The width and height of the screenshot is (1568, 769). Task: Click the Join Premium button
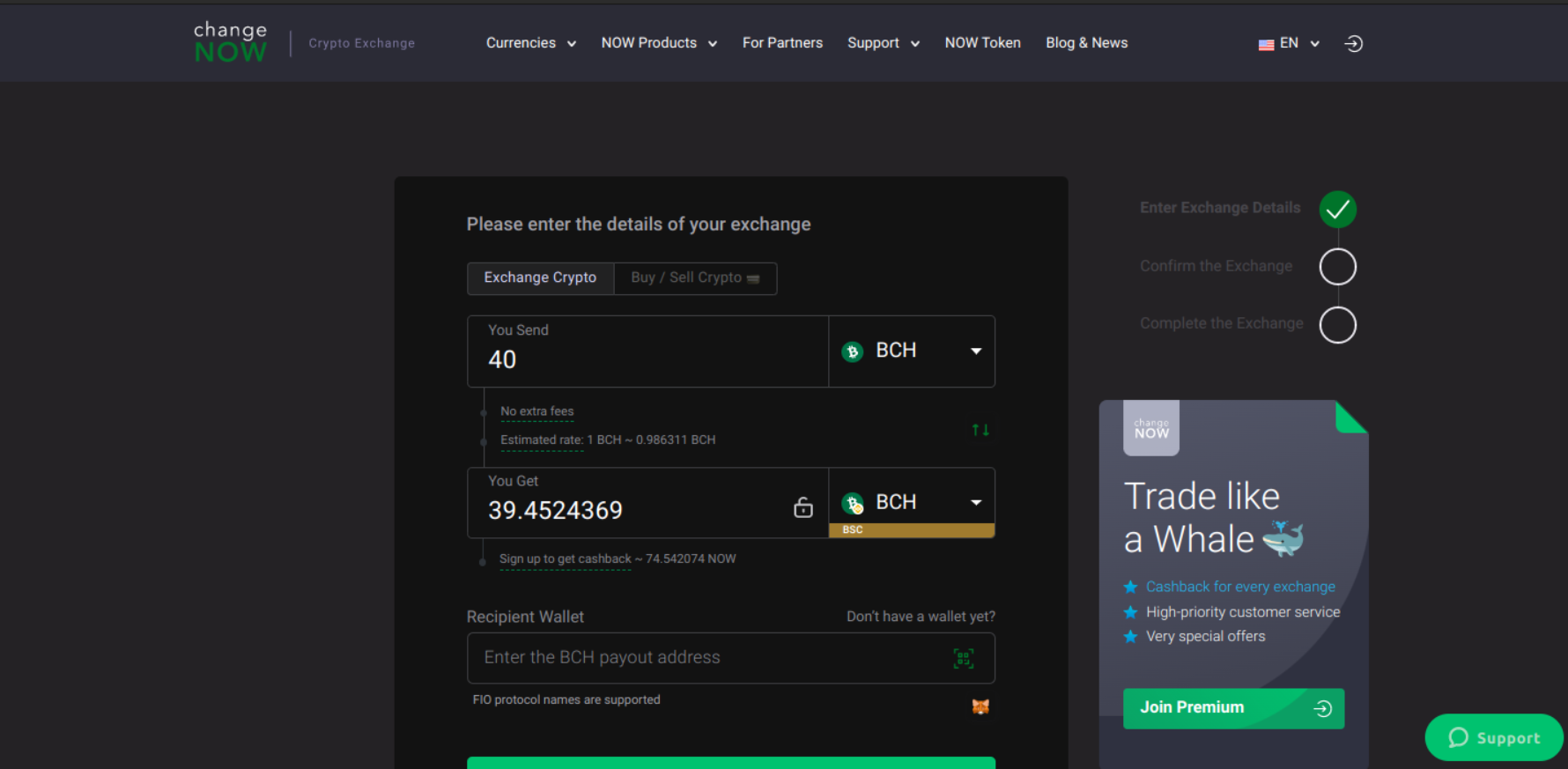click(1233, 708)
